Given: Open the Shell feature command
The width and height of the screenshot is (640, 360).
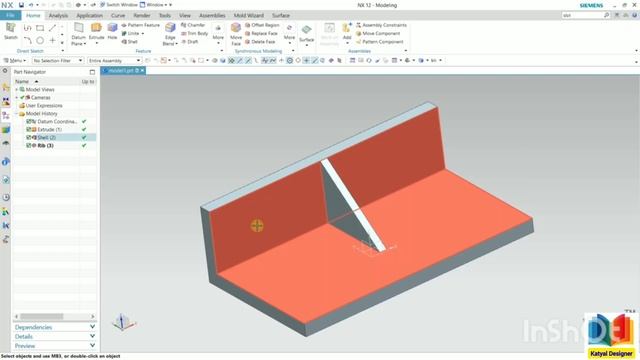Looking at the screenshot, I should [x=129, y=42].
